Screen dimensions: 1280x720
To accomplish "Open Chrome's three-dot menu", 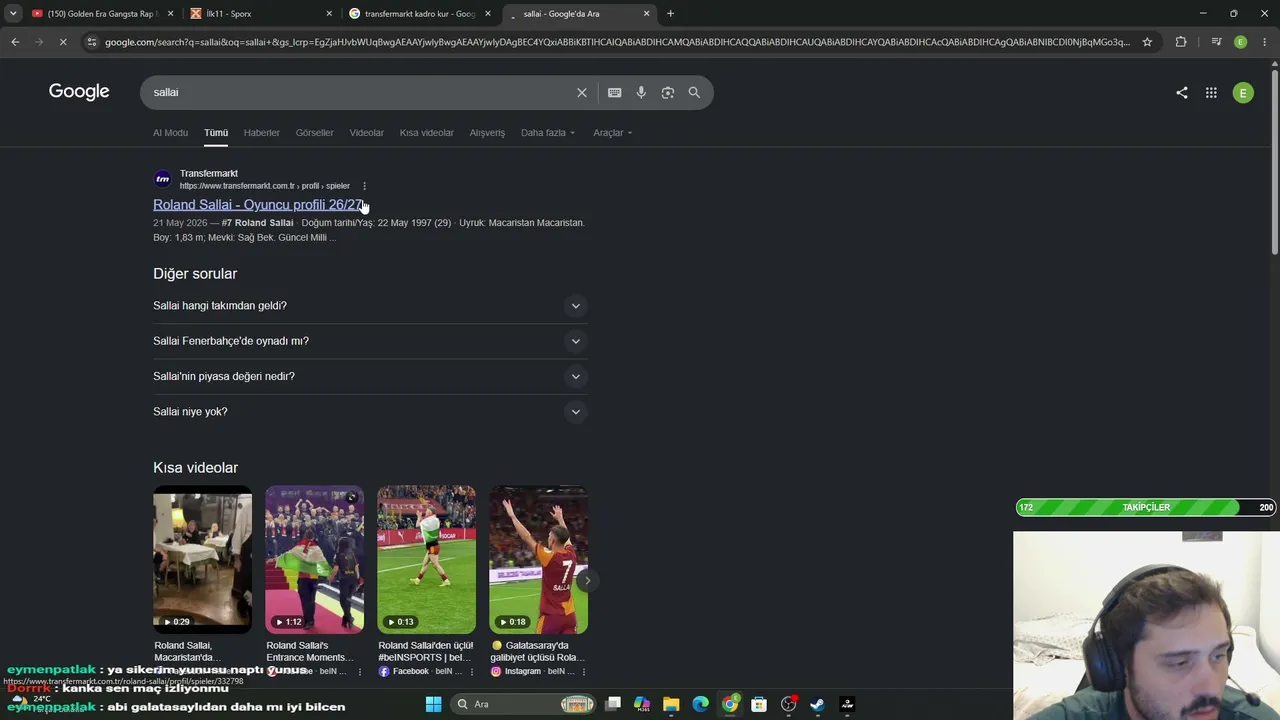I will point(1265,42).
